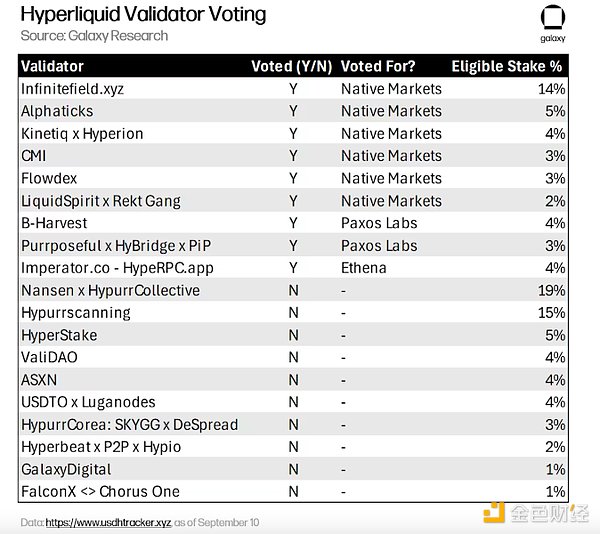The width and height of the screenshot is (600, 534).
Task: Select FalconX <> Chorus One validator
Action: pyautogui.click(x=100, y=491)
